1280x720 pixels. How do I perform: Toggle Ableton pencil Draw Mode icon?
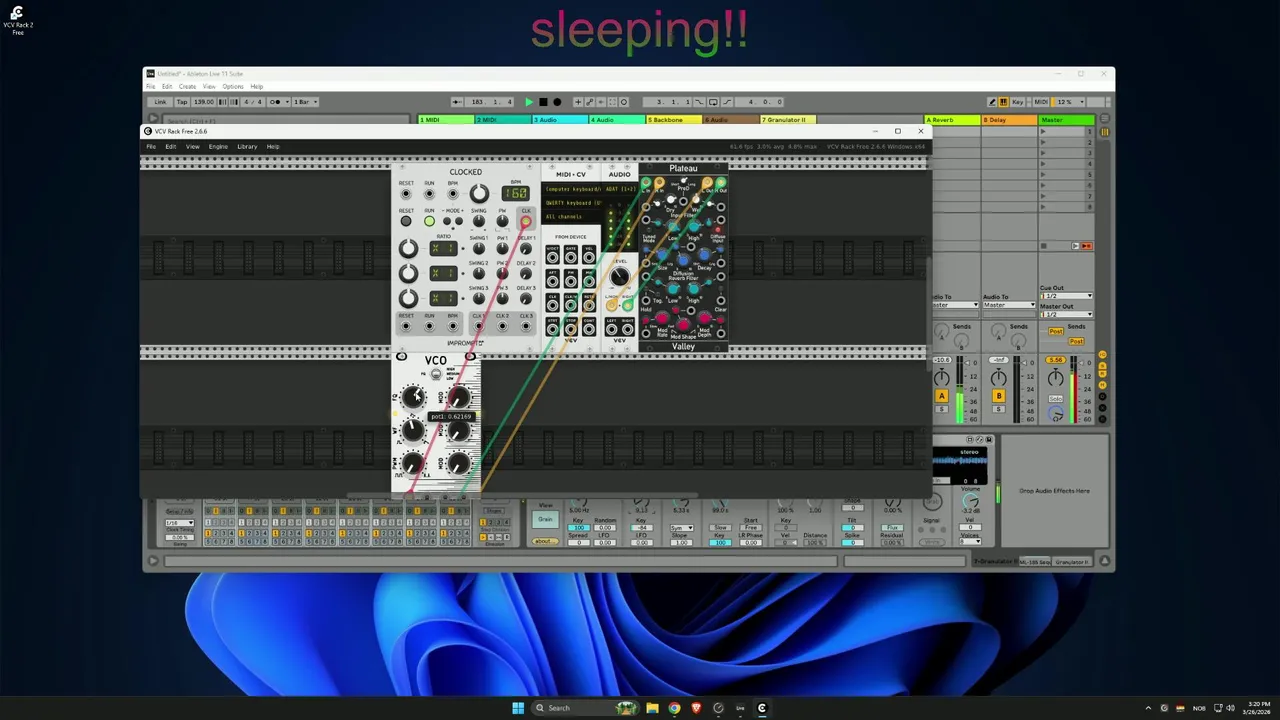[x=992, y=102]
